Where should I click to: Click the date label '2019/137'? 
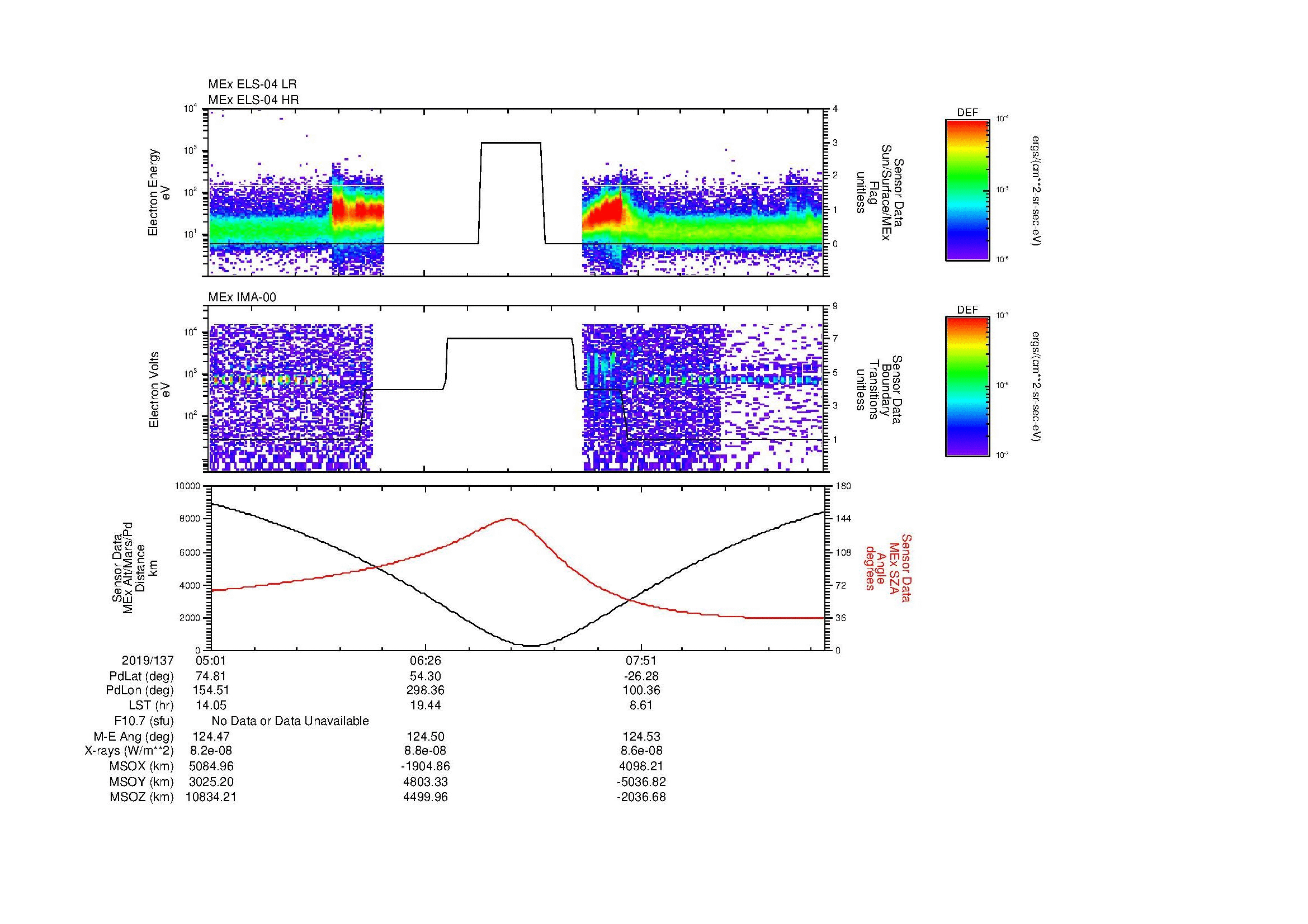[148, 660]
